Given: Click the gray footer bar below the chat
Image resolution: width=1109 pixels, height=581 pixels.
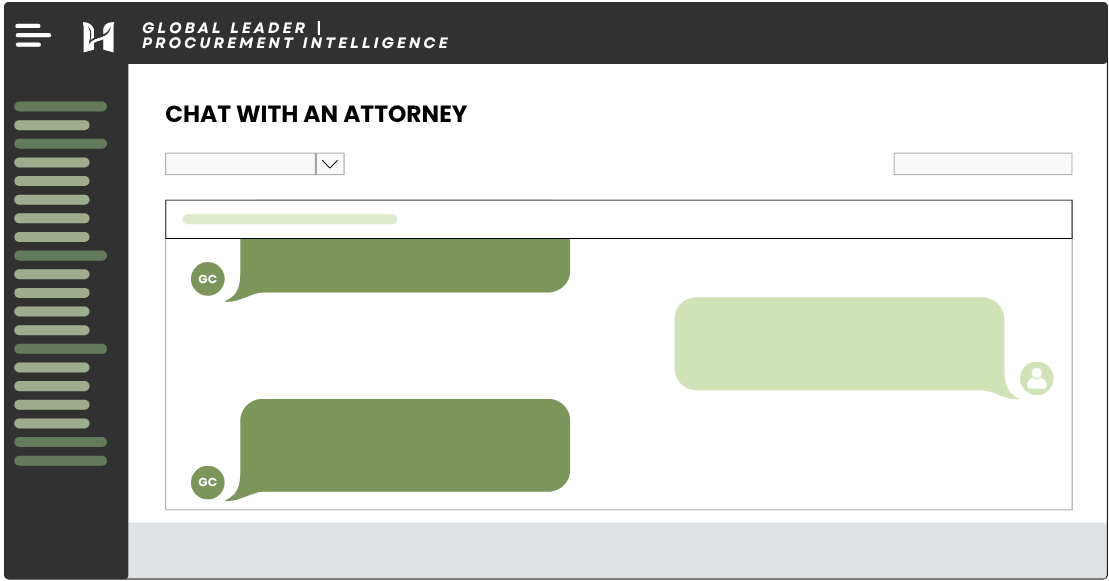Looking at the screenshot, I should pyautogui.click(x=618, y=549).
